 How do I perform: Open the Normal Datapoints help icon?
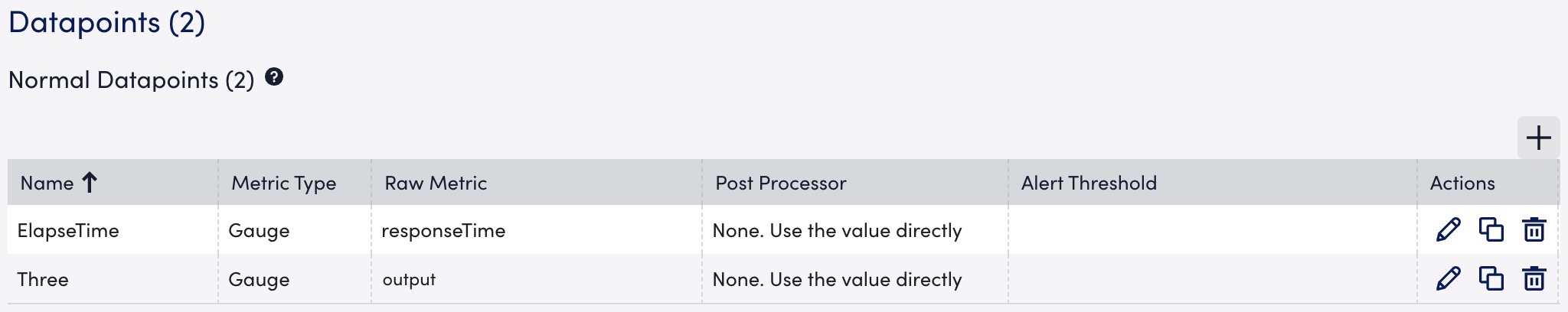pyautogui.click(x=274, y=77)
